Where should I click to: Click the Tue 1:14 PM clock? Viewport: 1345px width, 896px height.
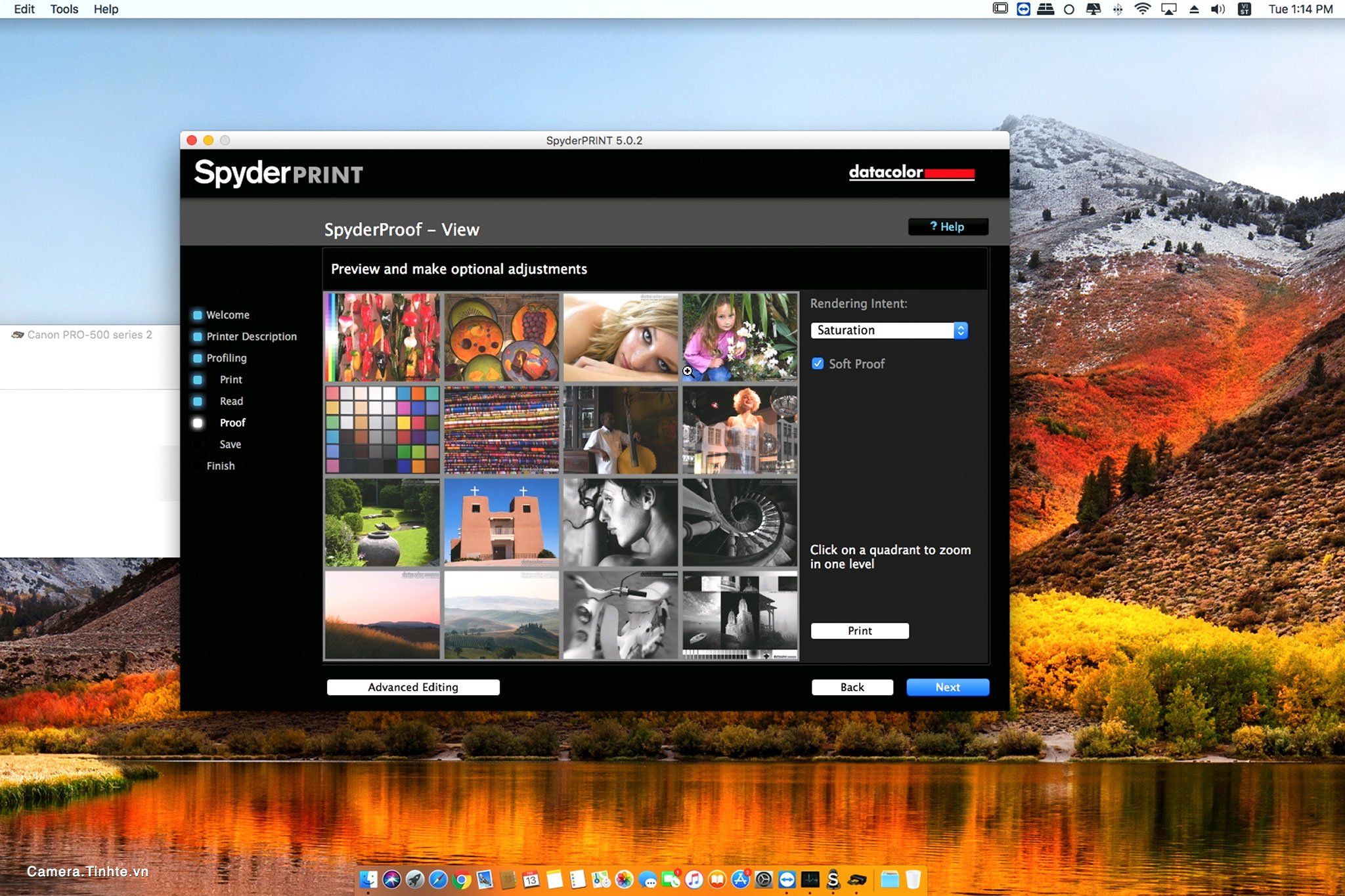click(1300, 9)
